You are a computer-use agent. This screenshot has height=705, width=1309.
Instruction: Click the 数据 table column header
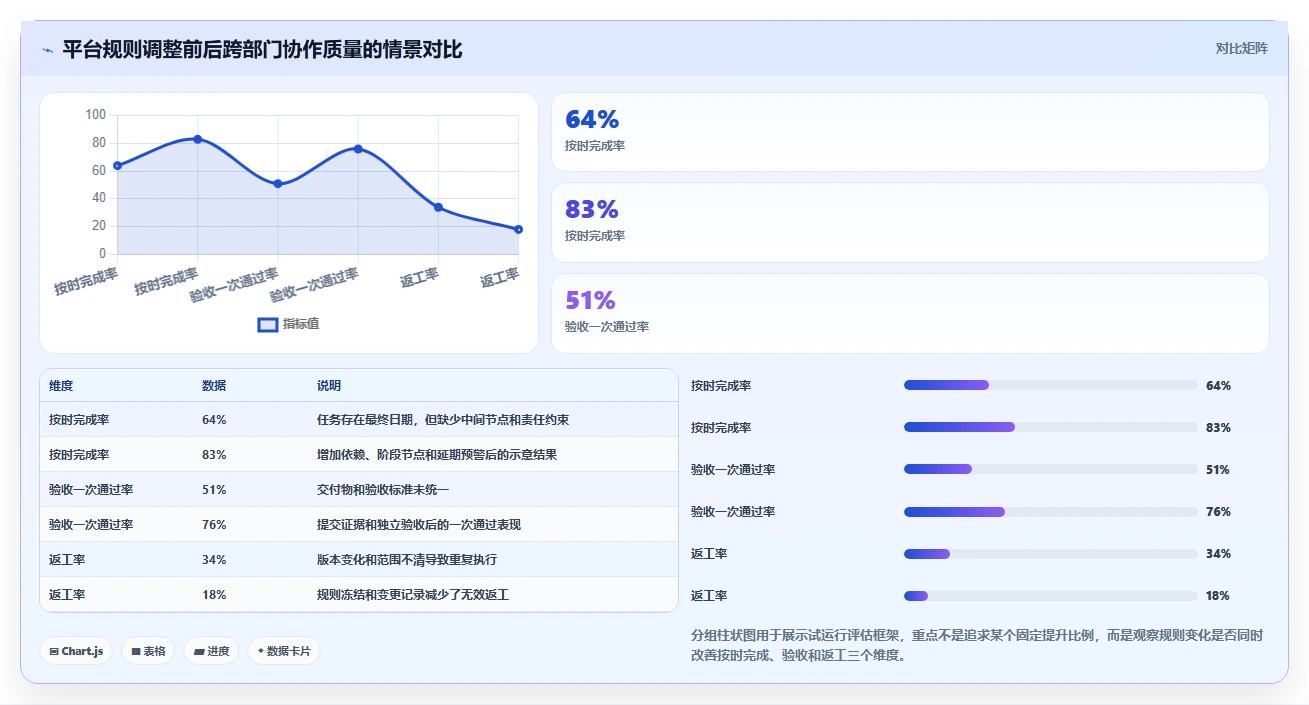coord(214,385)
